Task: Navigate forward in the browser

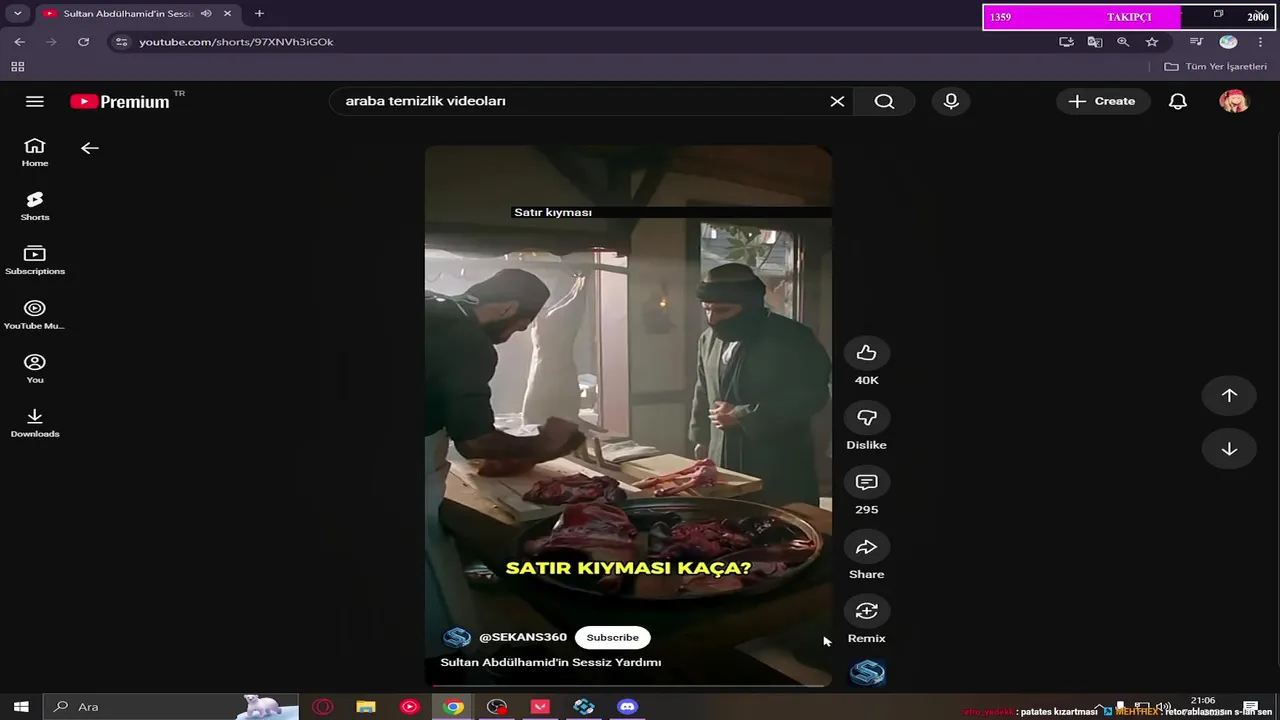Action: coord(52,42)
